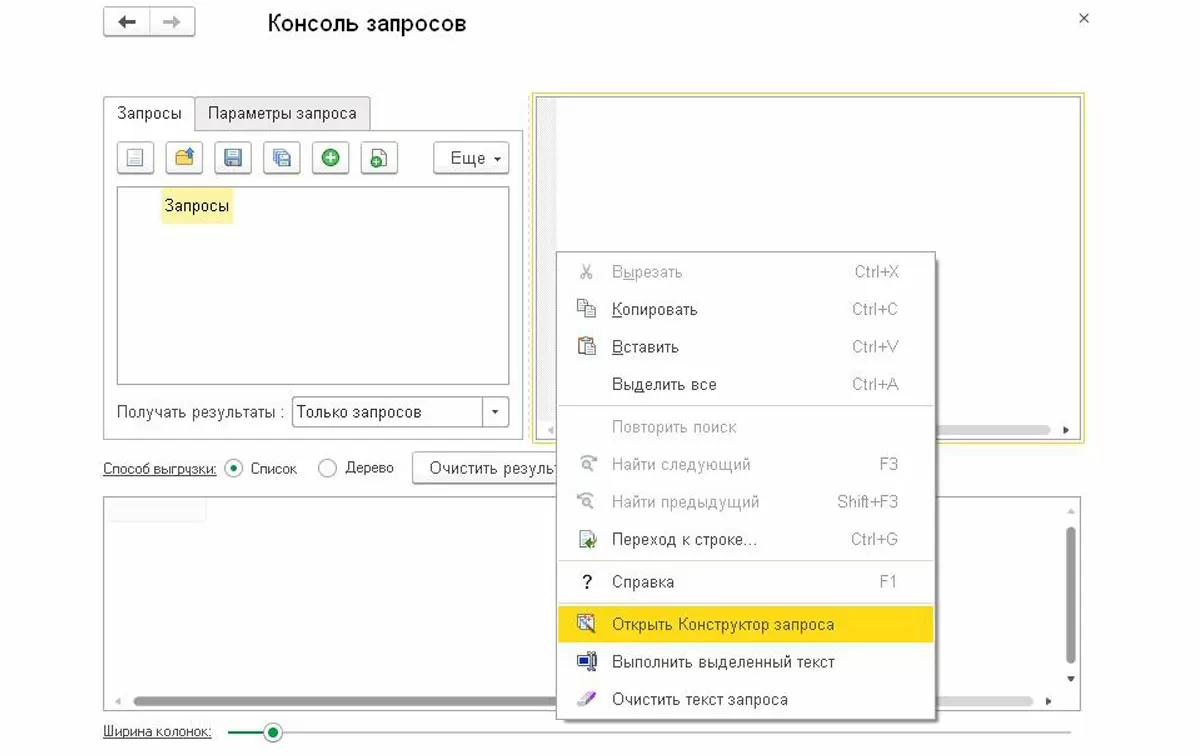
Task: Choose Повторить поиск menu entry
Action: (745, 427)
